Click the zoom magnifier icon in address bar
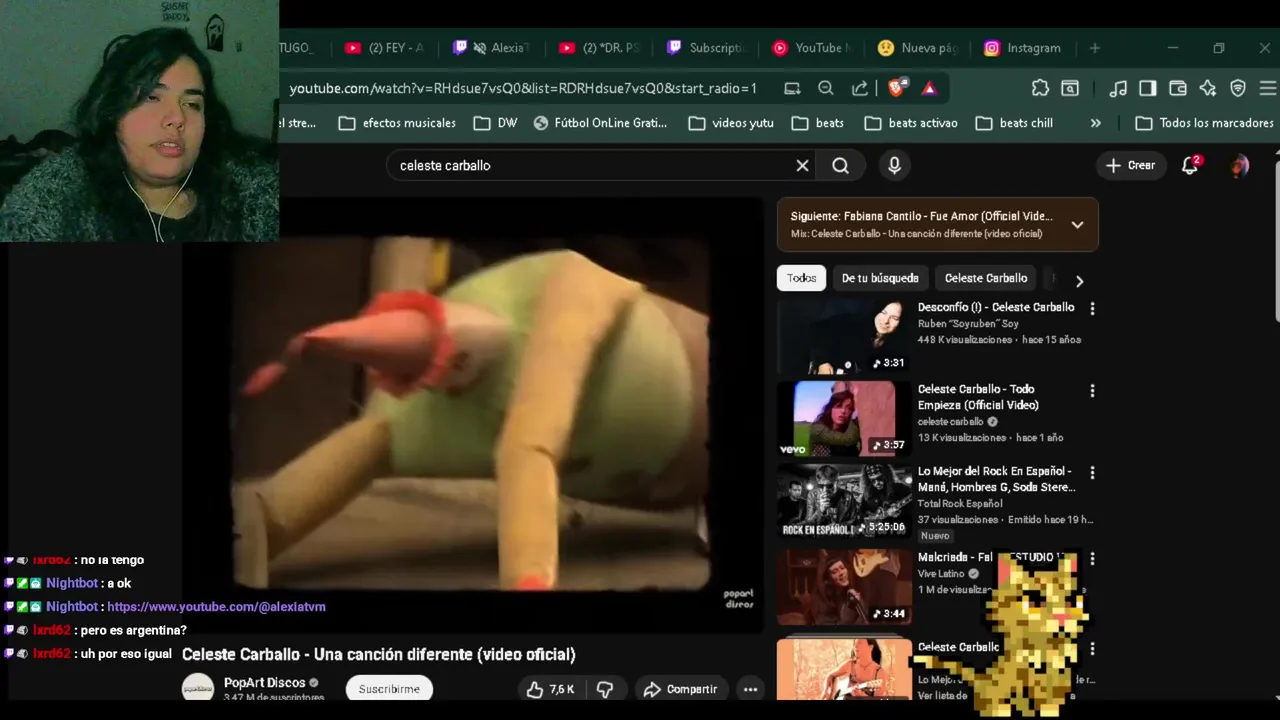 [x=825, y=88]
